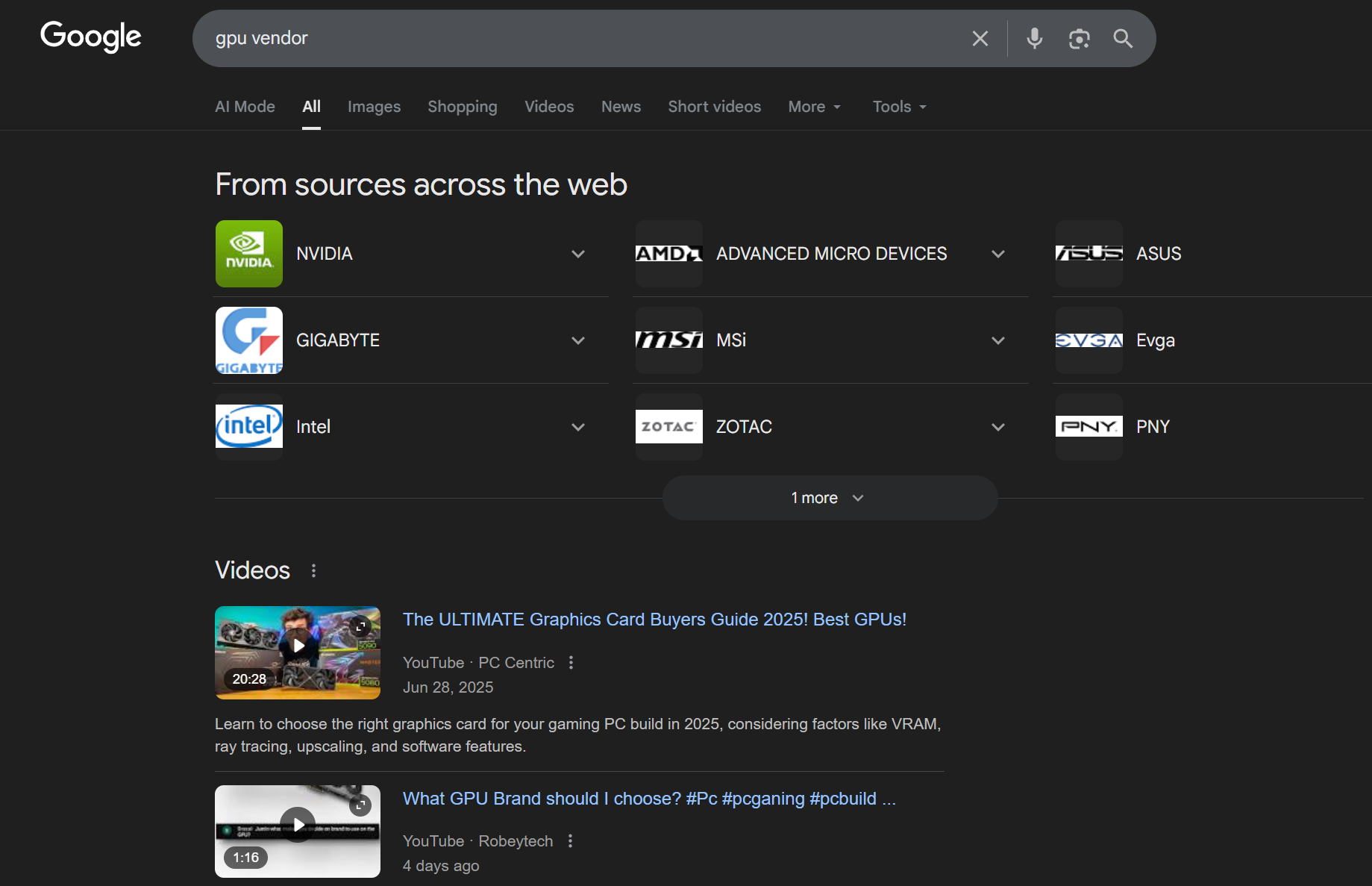Select the Intel vendor name

(x=313, y=427)
